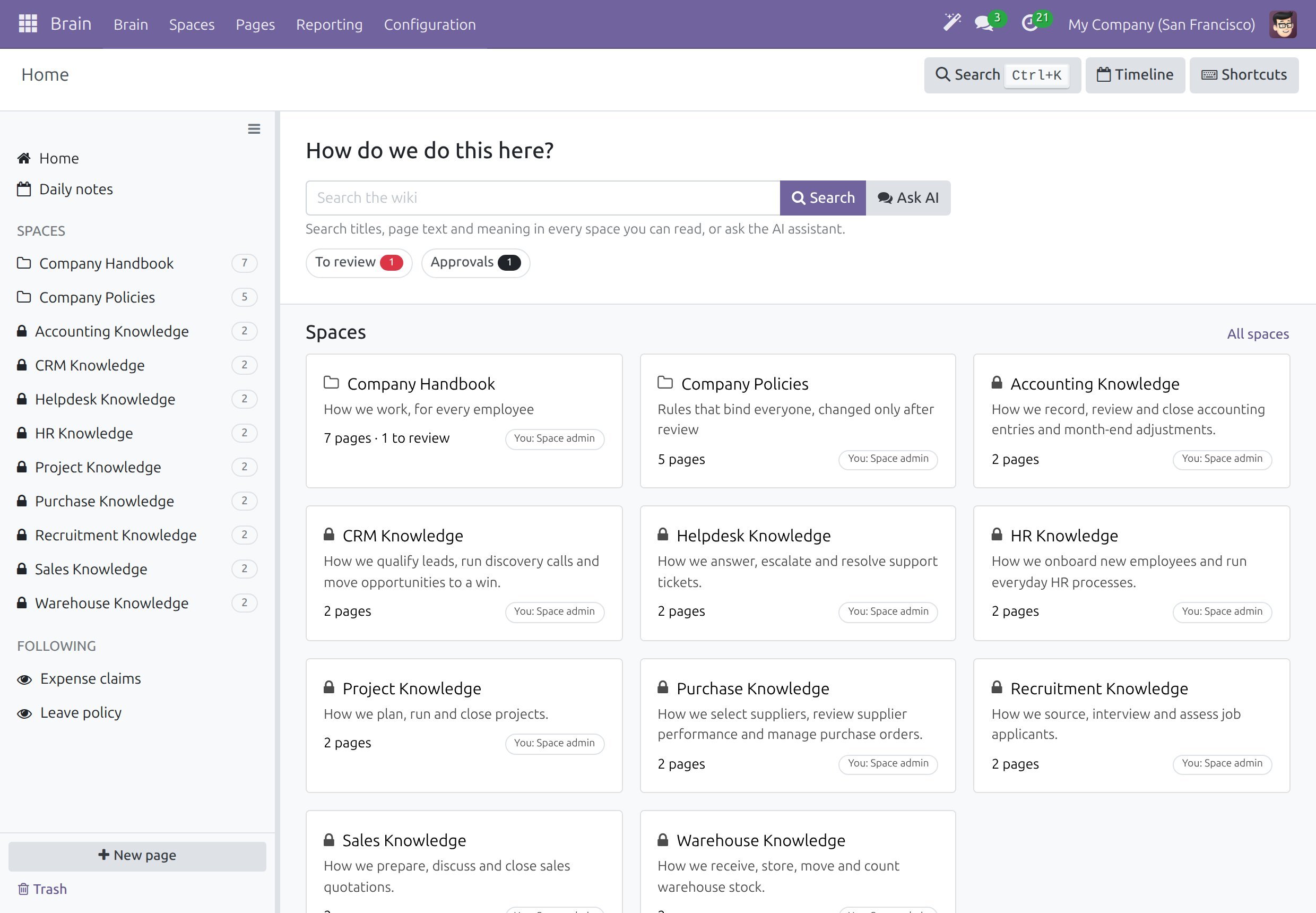Screen dimensions: 1316x913
Task: Open the Configuration menu
Action: coord(429,24)
